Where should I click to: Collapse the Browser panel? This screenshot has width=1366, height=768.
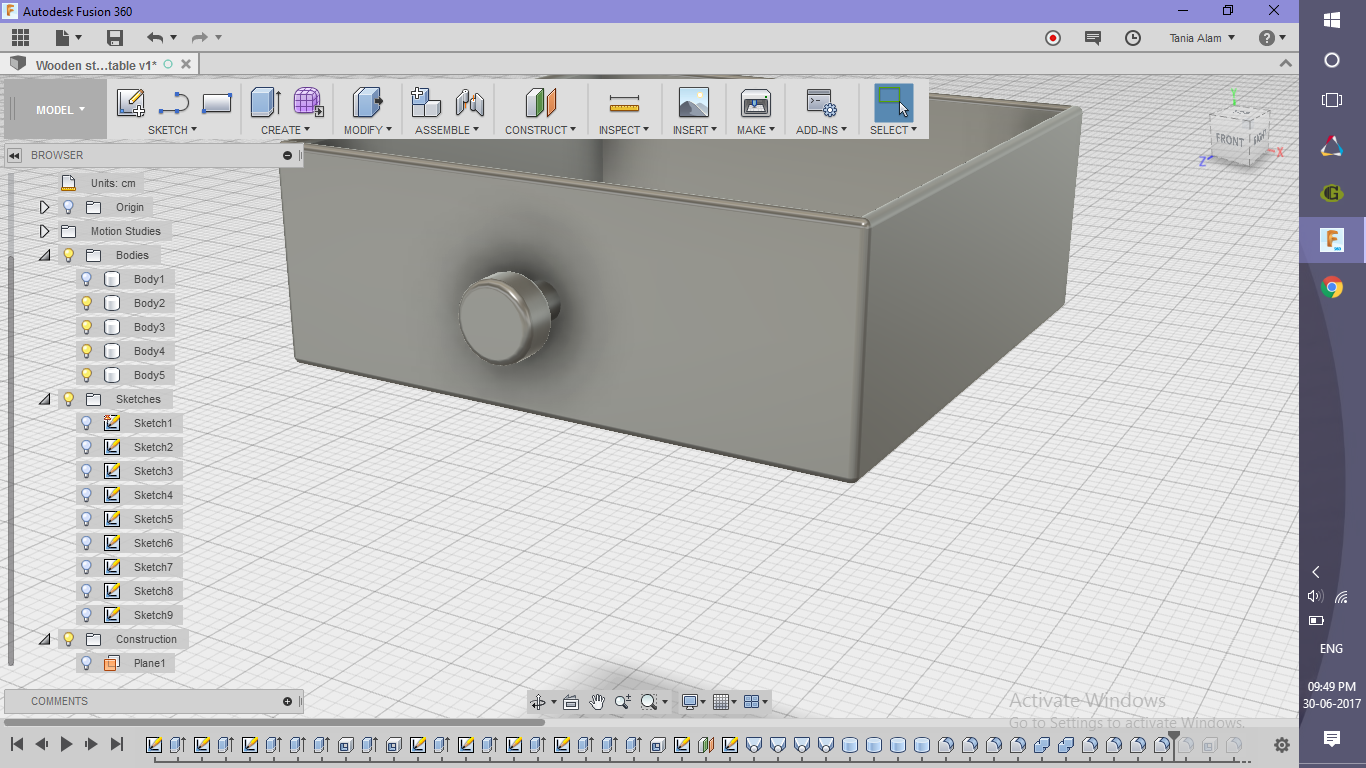[x=14, y=155]
